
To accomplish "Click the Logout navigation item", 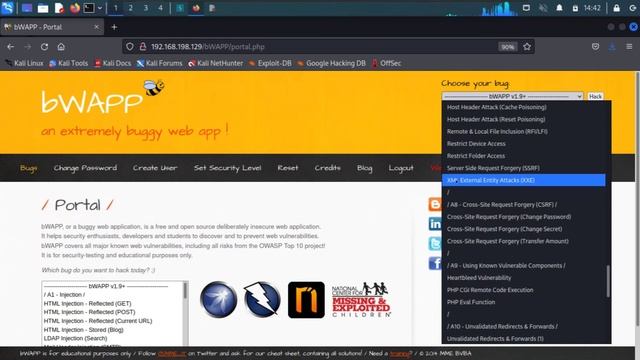I will pos(401,168).
